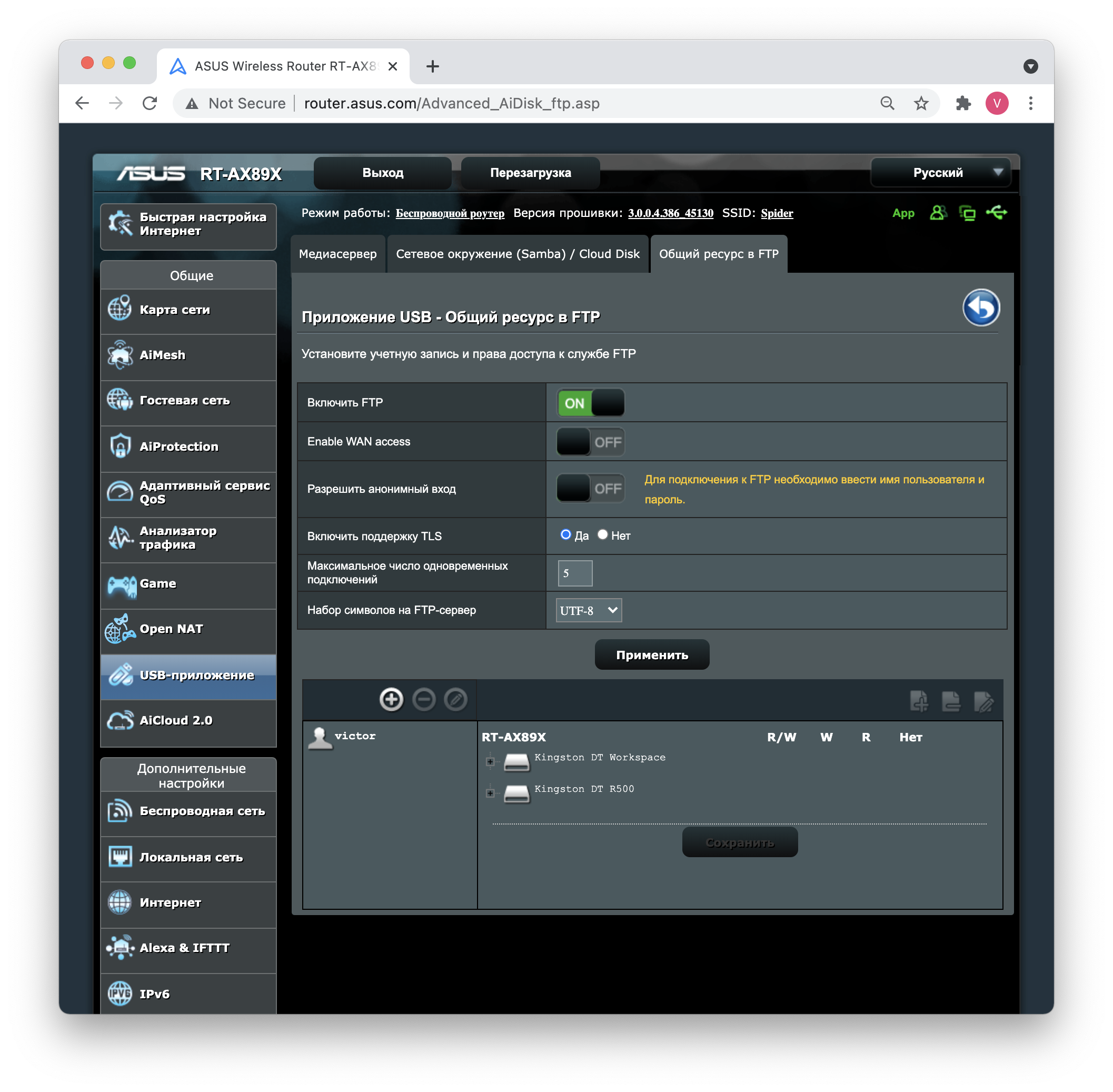Toggle Разрешить анонимный вход switch
The height and width of the screenshot is (1092, 1113).
coord(591,488)
